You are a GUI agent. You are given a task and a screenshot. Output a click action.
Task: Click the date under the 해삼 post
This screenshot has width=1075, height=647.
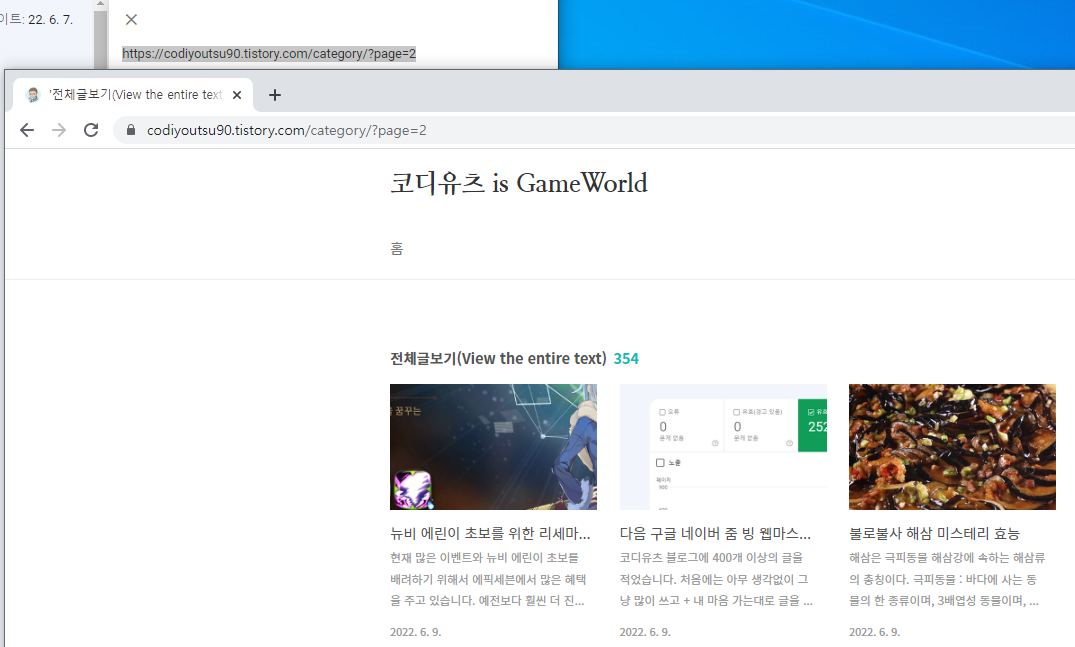coord(874,632)
